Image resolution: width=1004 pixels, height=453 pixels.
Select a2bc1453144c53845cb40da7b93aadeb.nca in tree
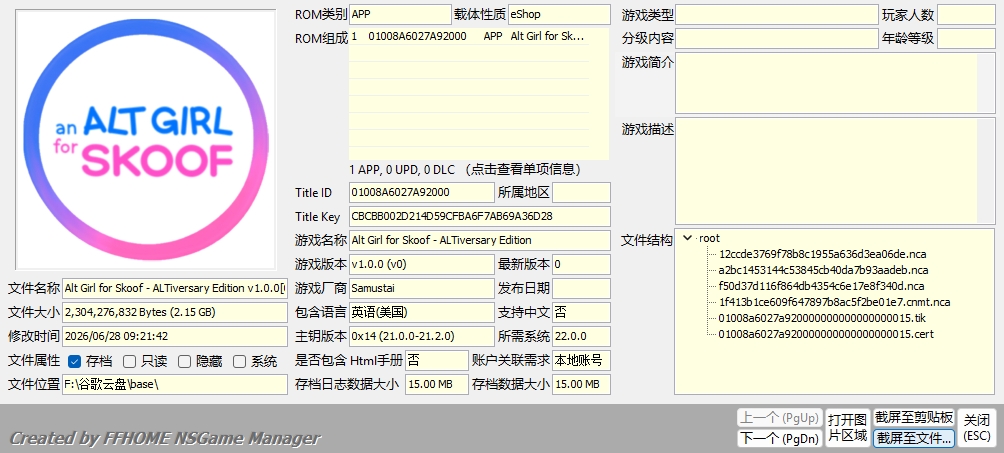[x=823, y=270]
